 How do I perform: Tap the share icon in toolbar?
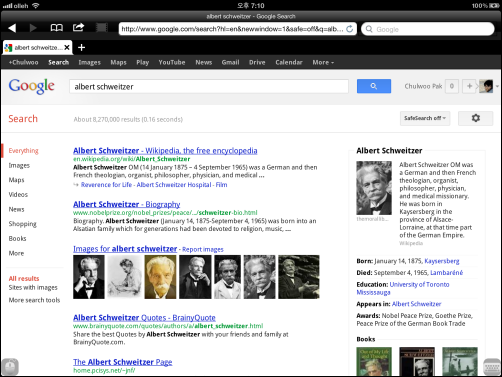click(78, 27)
